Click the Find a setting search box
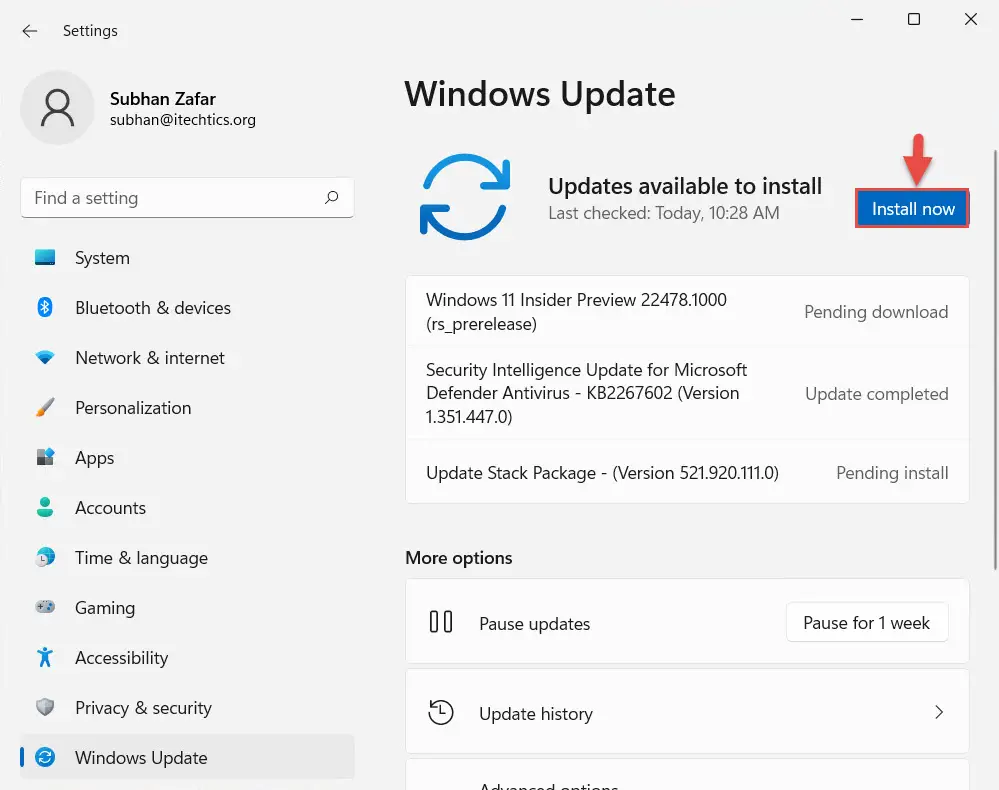This screenshot has height=790, width=999. click(x=187, y=198)
